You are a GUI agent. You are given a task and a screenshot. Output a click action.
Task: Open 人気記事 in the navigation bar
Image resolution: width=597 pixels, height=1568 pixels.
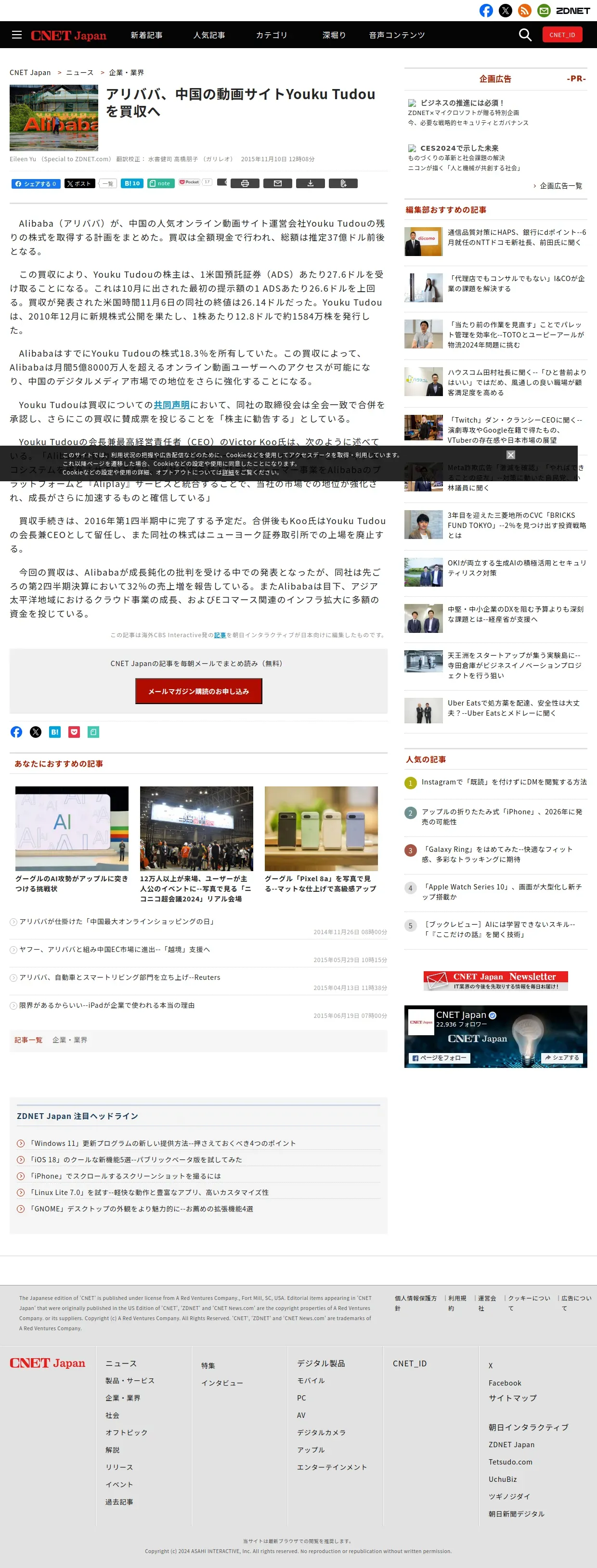pyautogui.click(x=209, y=35)
